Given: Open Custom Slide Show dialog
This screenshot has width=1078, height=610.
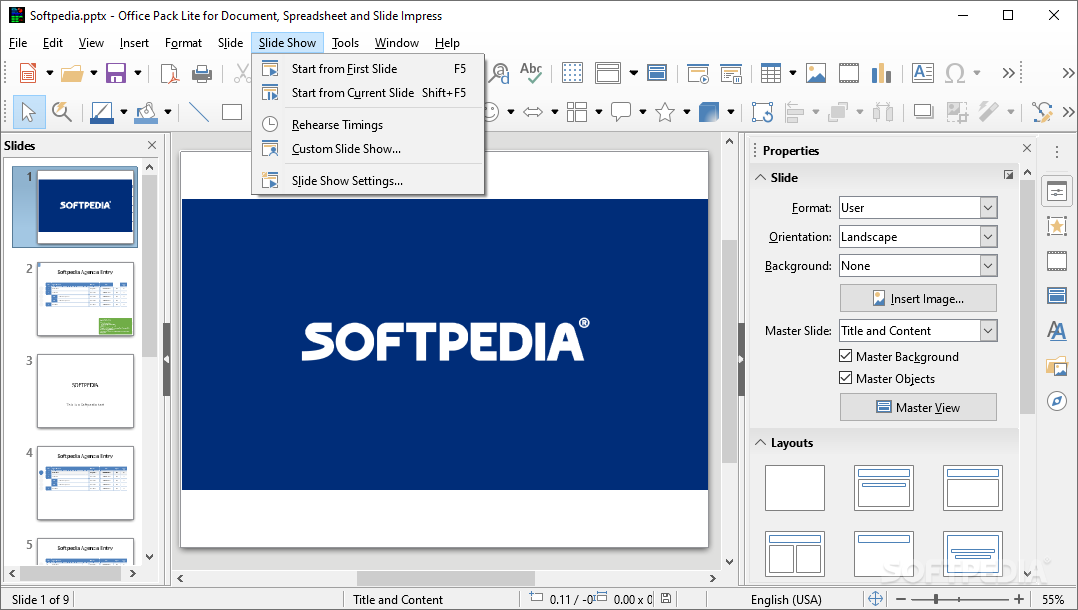Looking at the screenshot, I should pos(368,149).
